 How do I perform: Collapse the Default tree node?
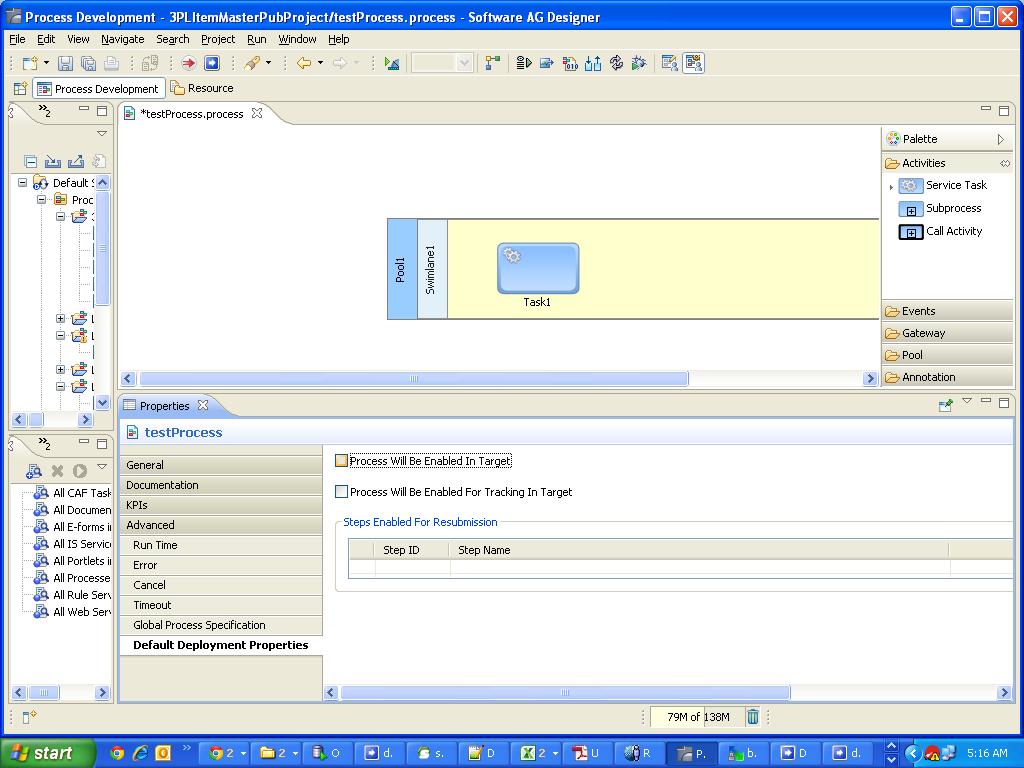point(23,183)
